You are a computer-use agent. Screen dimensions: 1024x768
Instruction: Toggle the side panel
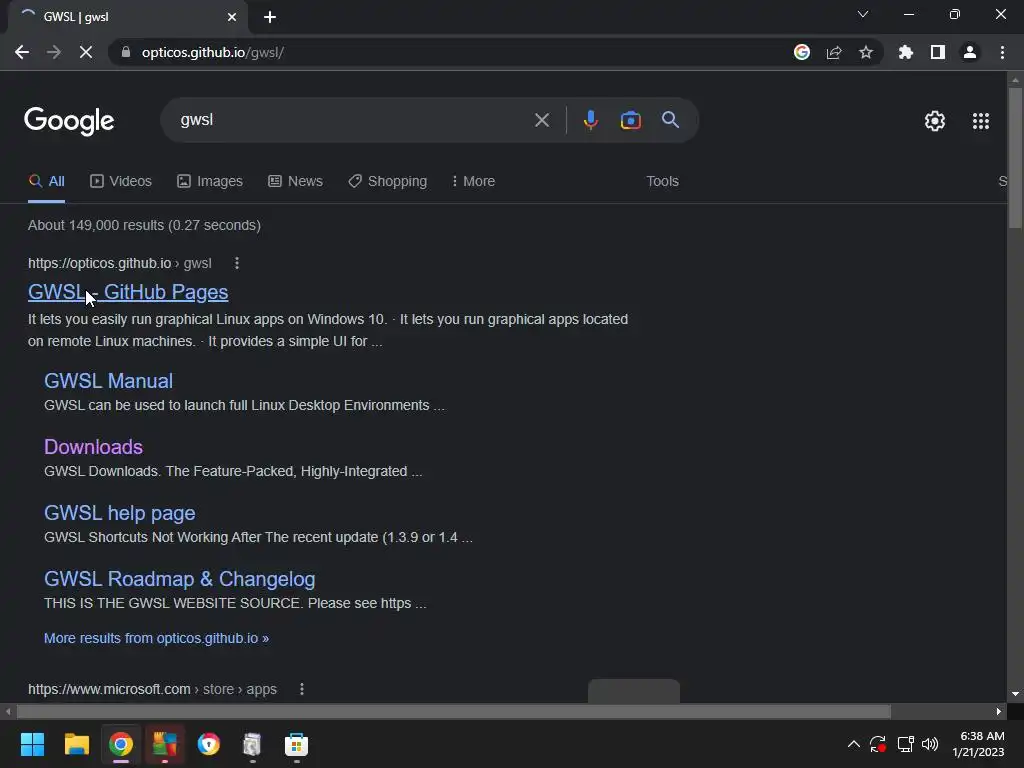(938, 52)
